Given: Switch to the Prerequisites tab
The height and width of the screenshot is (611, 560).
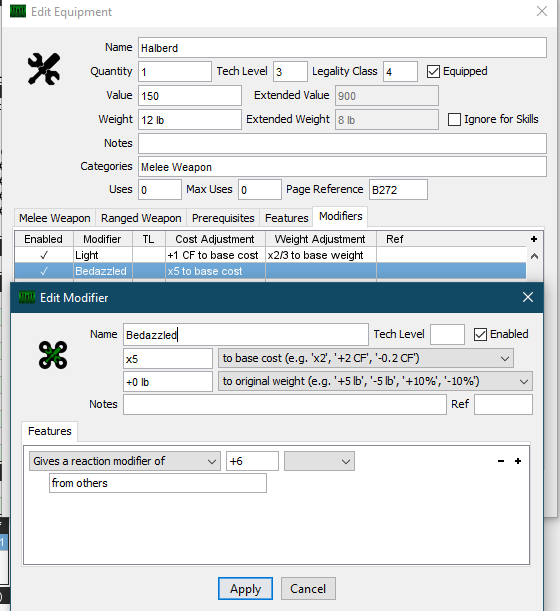Looking at the screenshot, I should [x=223, y=218].
